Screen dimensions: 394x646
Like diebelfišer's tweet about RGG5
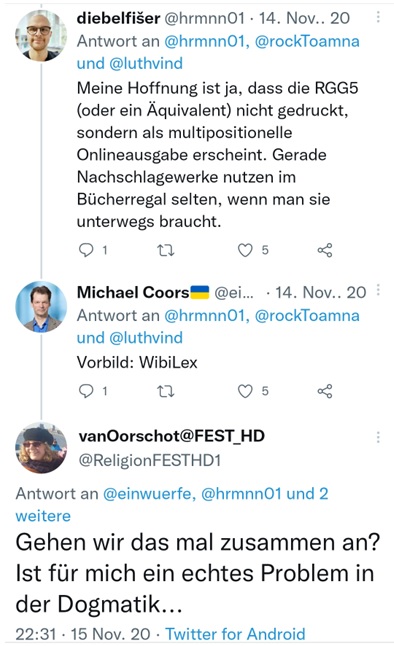click(245, 250)
